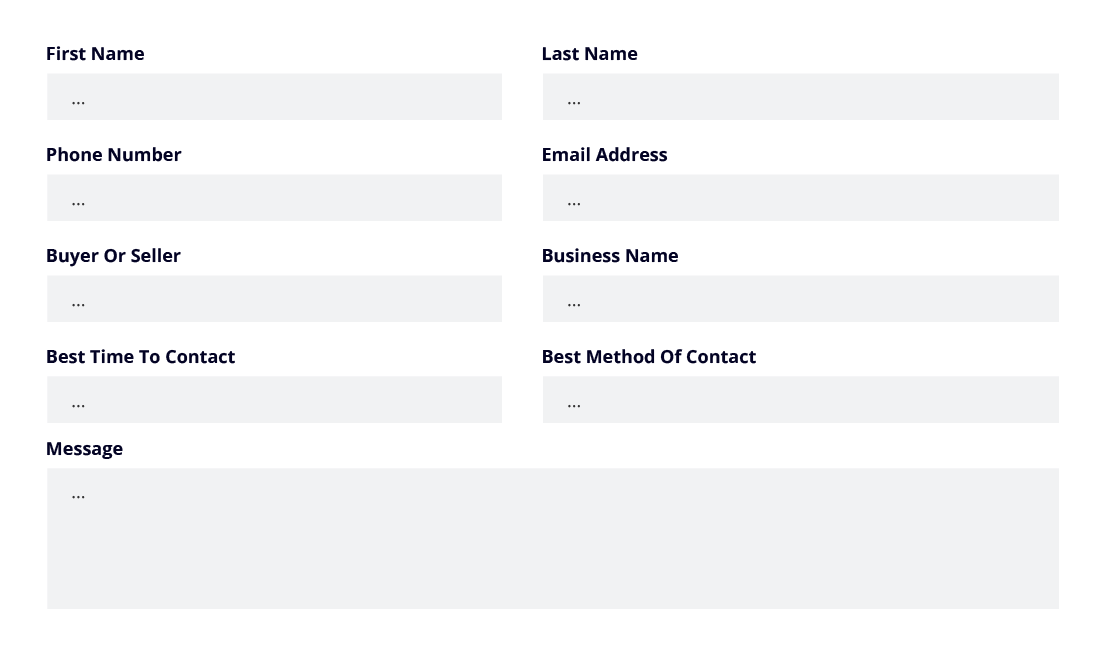Click inside the large Message text area

552,545
